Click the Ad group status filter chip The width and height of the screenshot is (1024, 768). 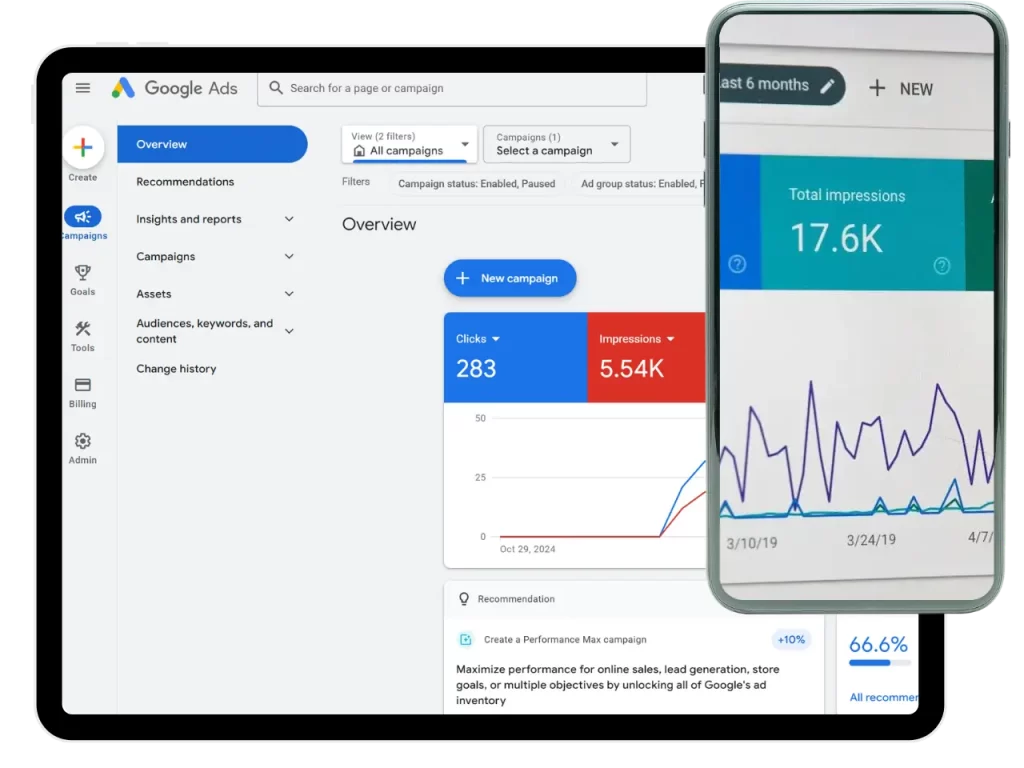coord(641,184)
